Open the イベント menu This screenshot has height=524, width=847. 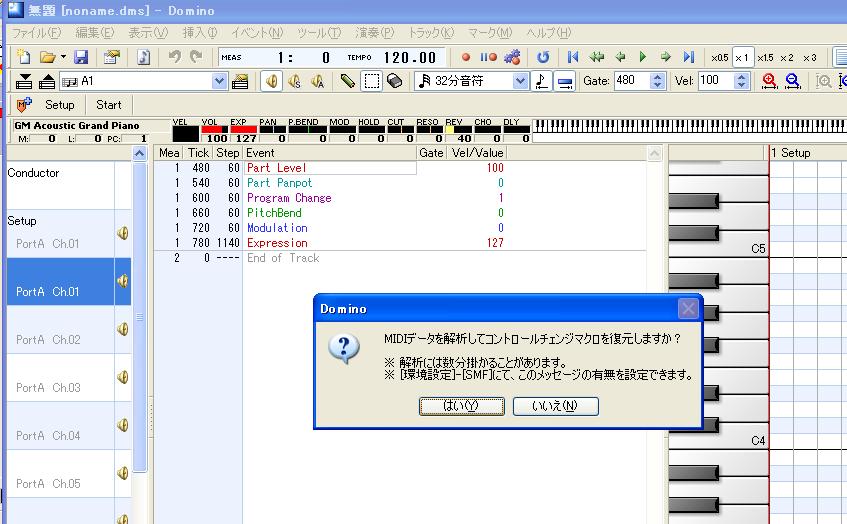(x=257, y=33)
